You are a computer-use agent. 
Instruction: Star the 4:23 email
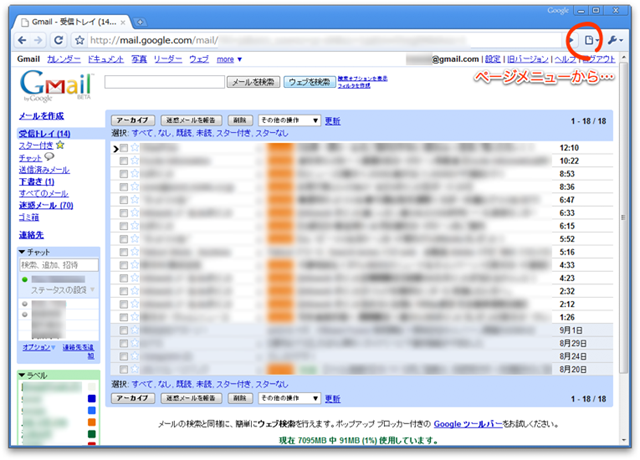click(x=135, y=278)
